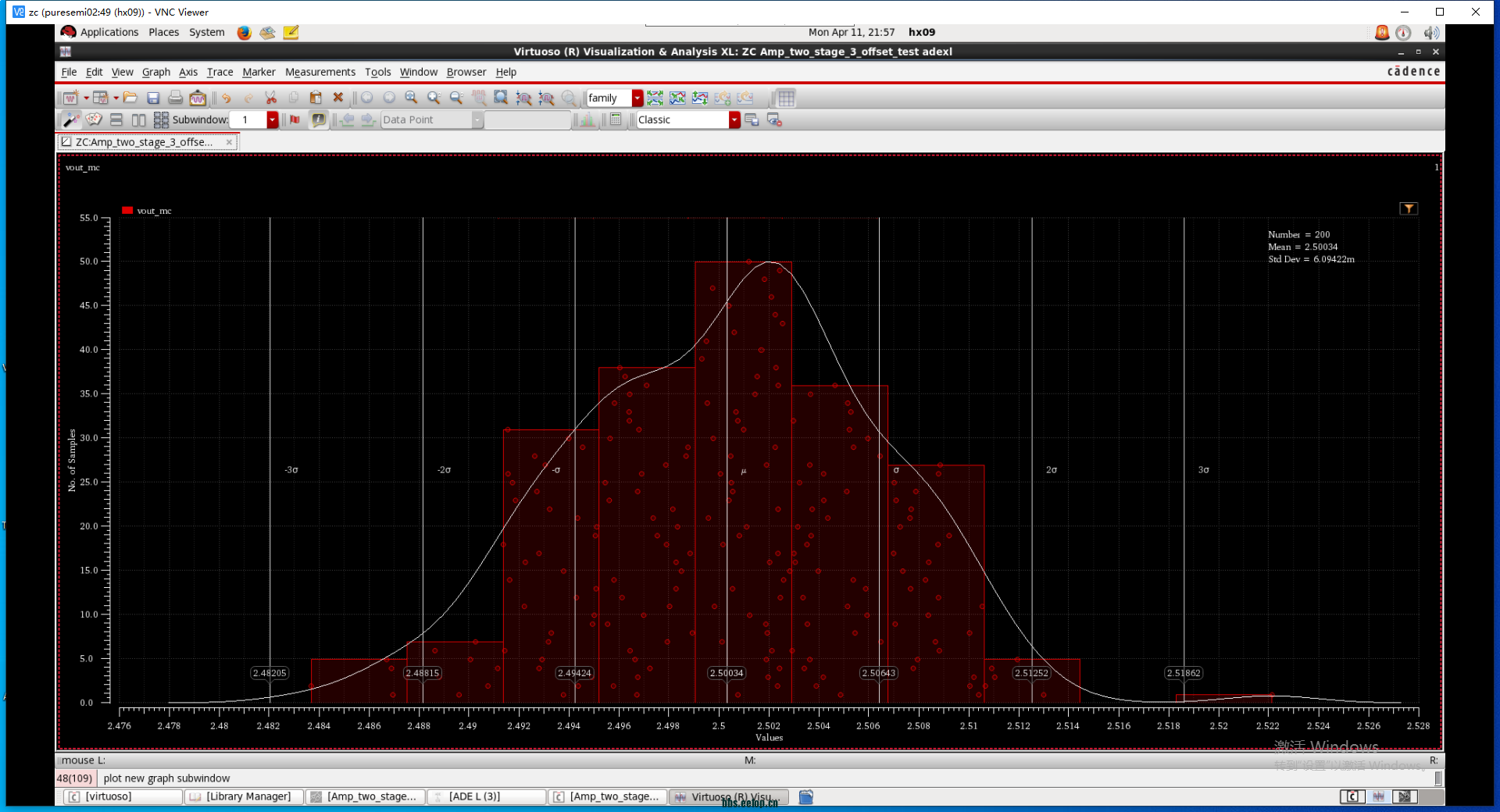
Task: Click the volume speaker icon
Action: 1431,32
